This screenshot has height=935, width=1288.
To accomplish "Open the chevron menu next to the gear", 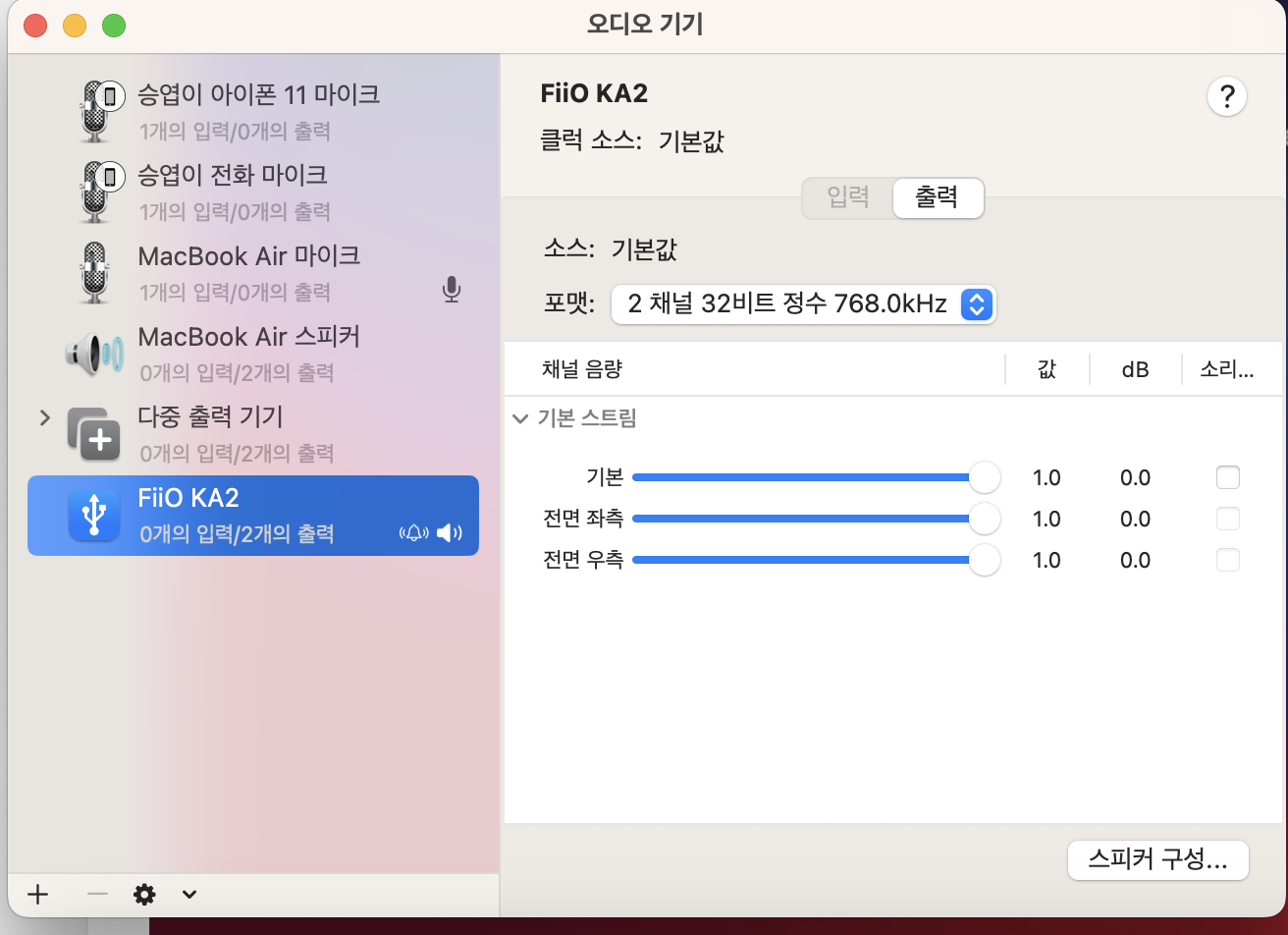I will pos(189,894).
